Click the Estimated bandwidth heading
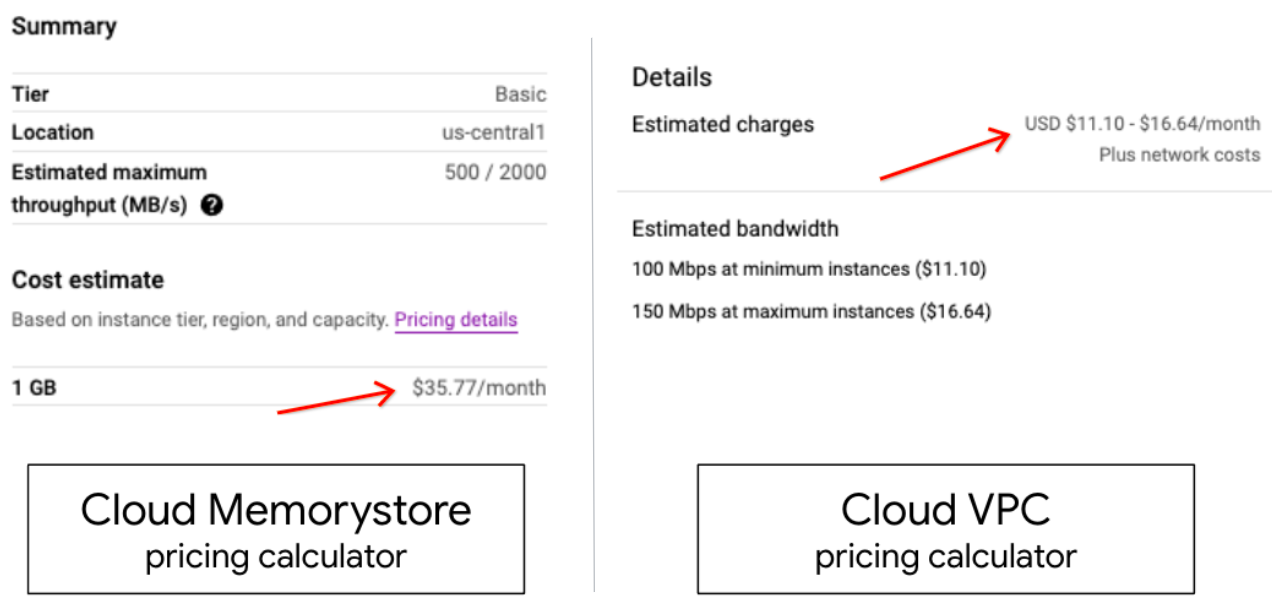The width and height of the screenshot is (1272, 604). click(x=735, y=229)
